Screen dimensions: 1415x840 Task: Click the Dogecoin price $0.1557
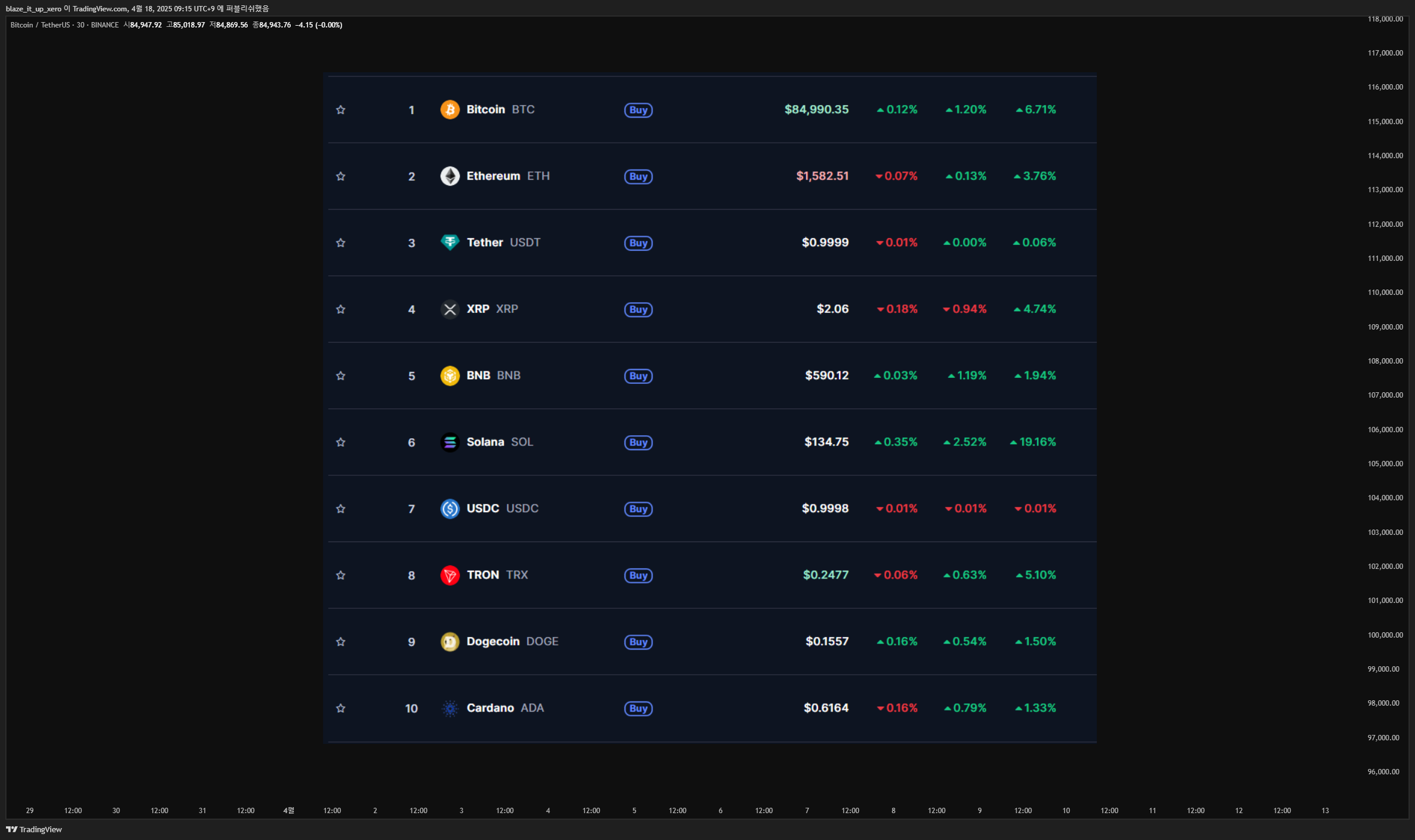827,641
